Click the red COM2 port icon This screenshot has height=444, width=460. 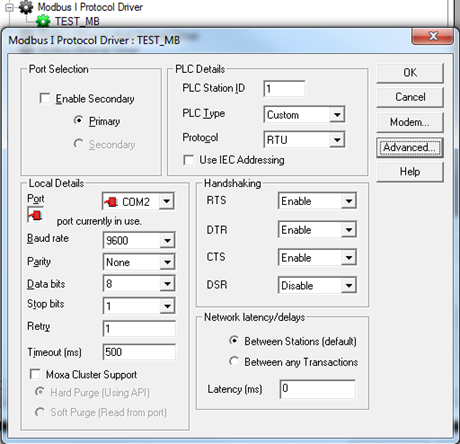tap(111, 202)
